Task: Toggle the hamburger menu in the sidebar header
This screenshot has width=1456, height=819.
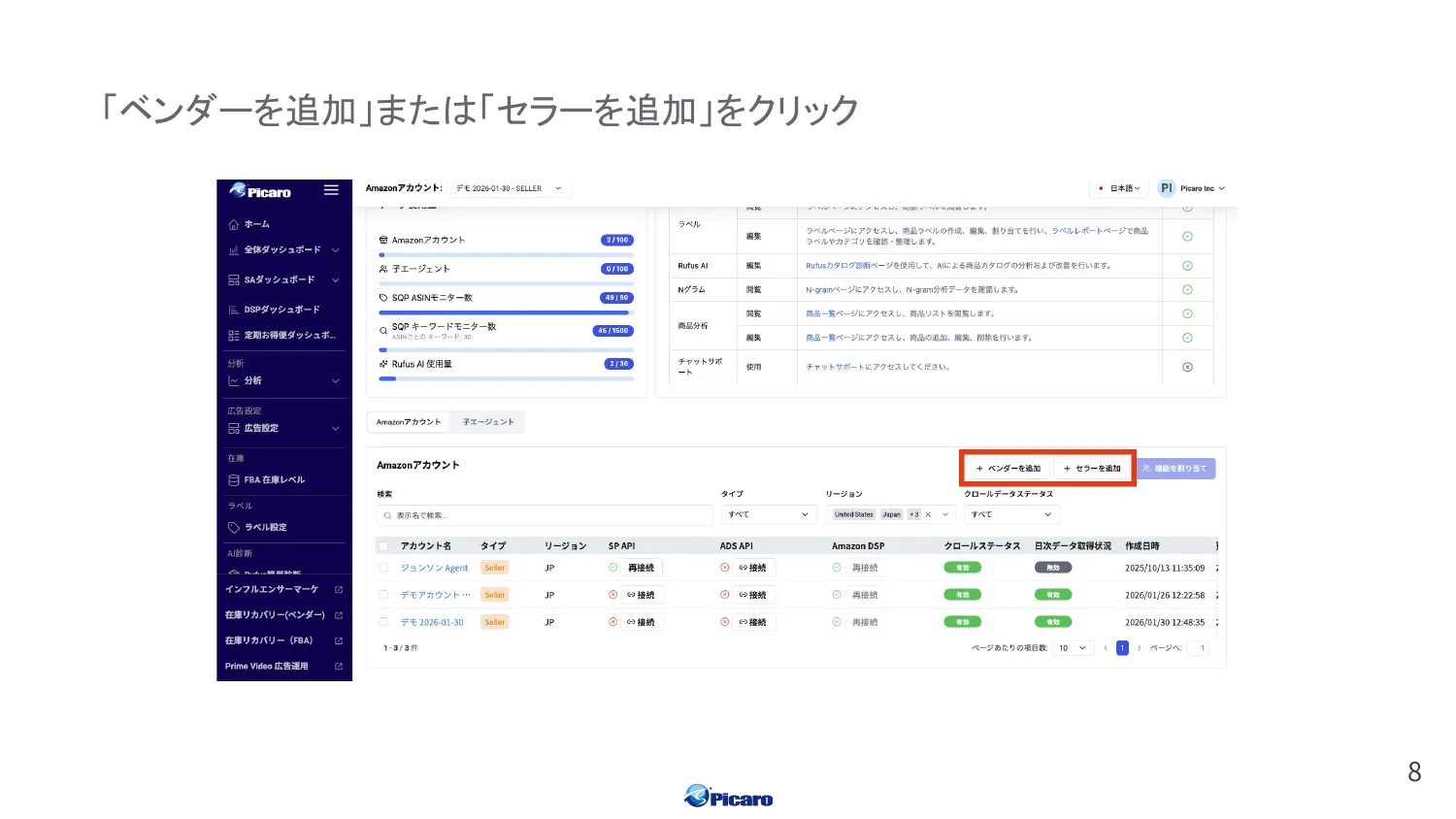Action: click(x=331, y=190)
